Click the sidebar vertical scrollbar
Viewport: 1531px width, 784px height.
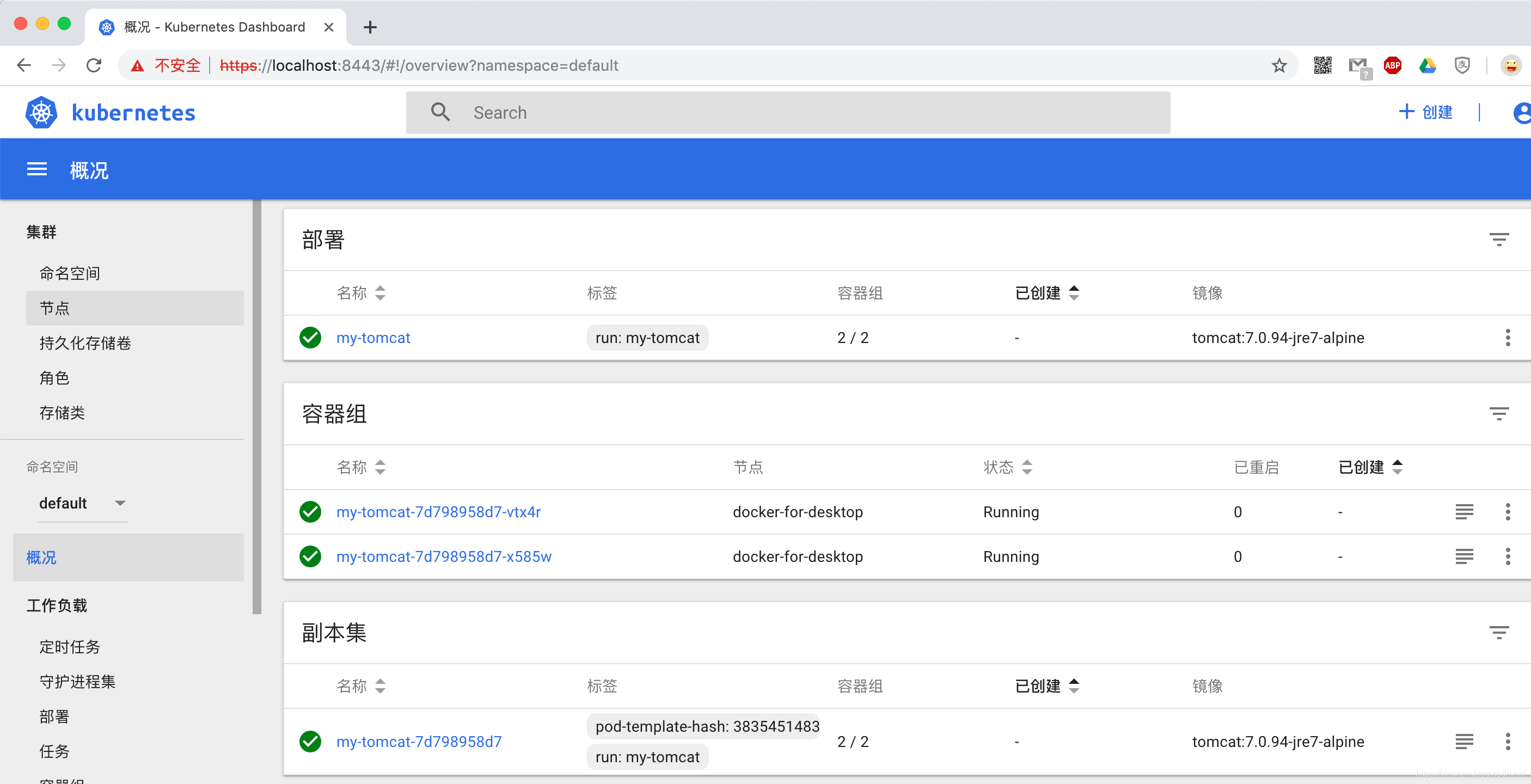257,407
